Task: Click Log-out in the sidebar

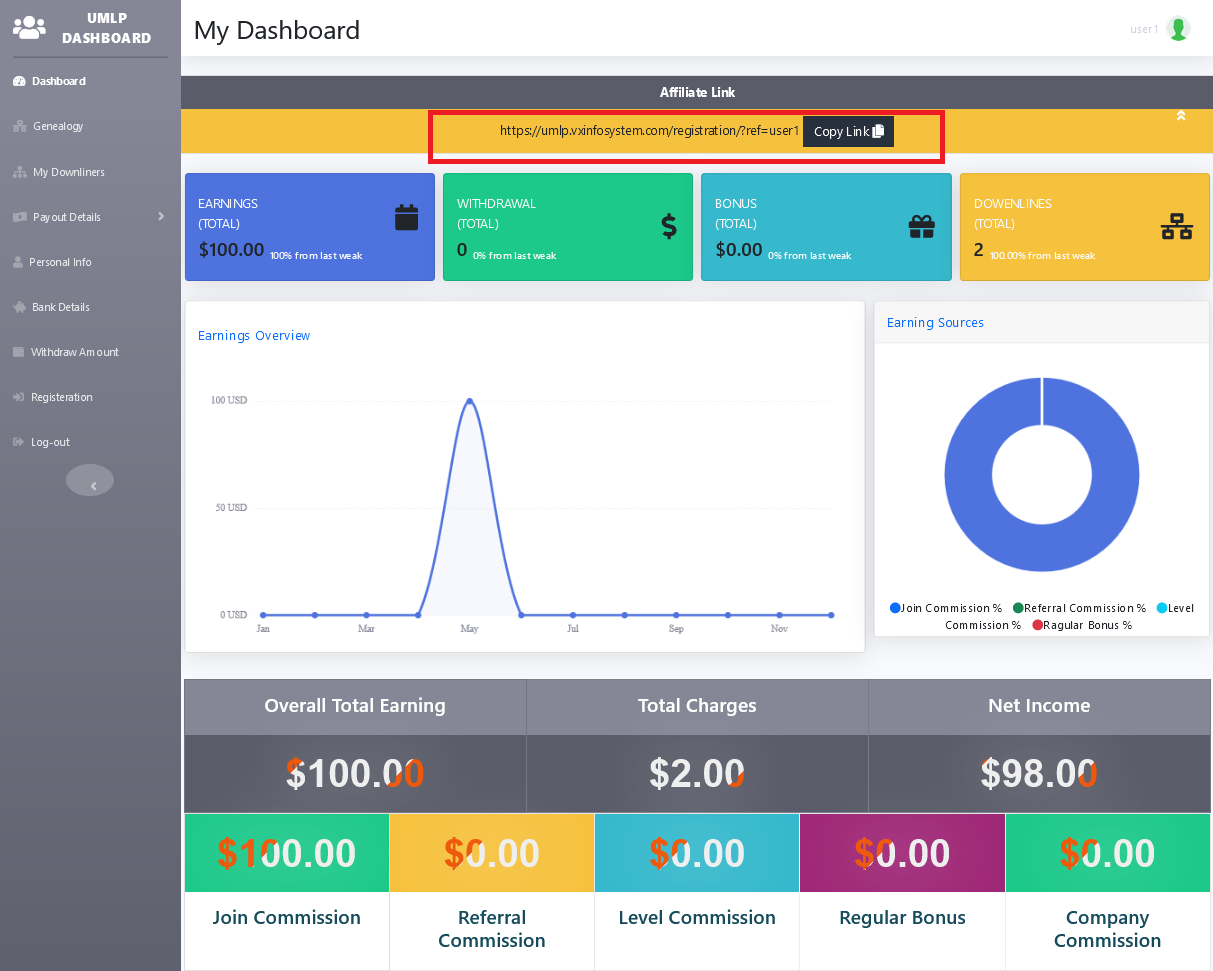Action: pyautogui.click(x=50, y=442)
